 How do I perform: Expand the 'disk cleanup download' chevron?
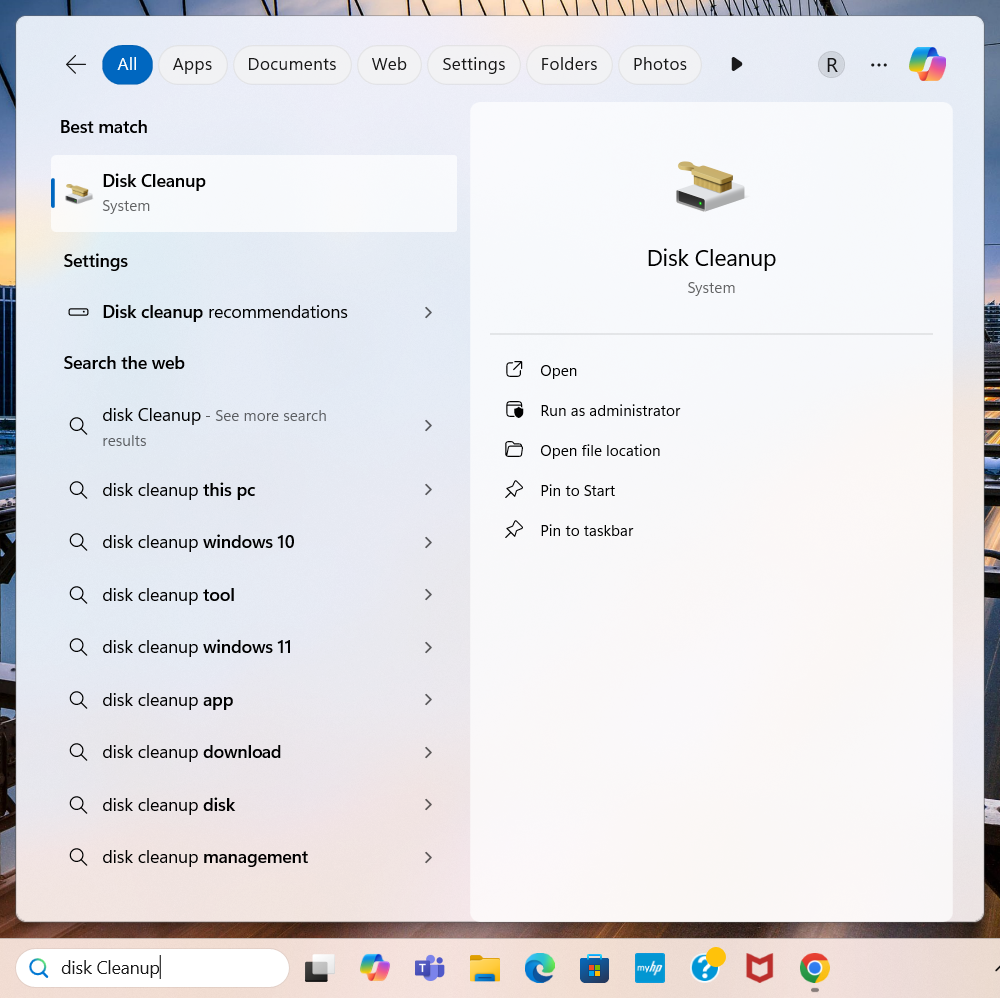pos(429,752)
